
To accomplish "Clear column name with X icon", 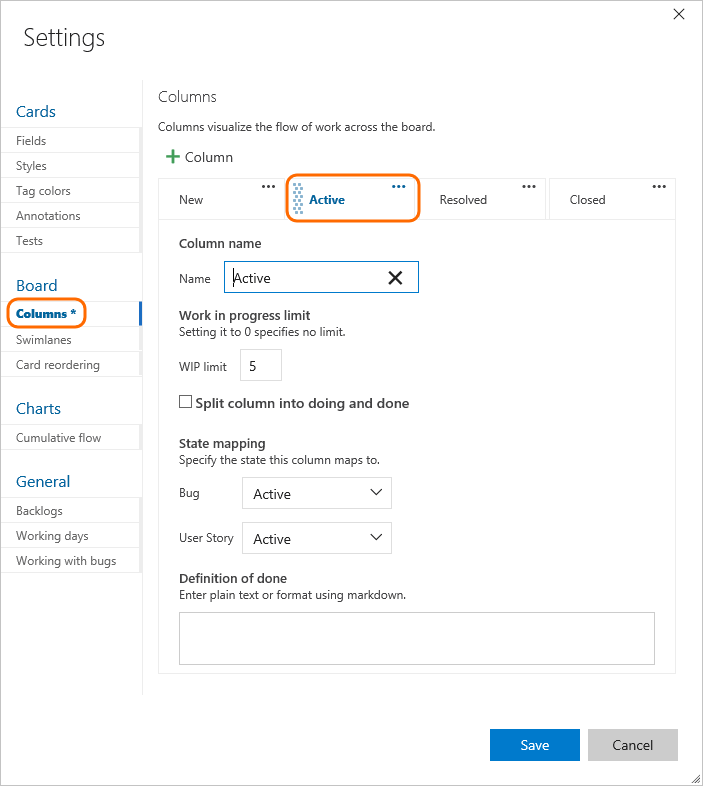I will [x=395, y=278].
